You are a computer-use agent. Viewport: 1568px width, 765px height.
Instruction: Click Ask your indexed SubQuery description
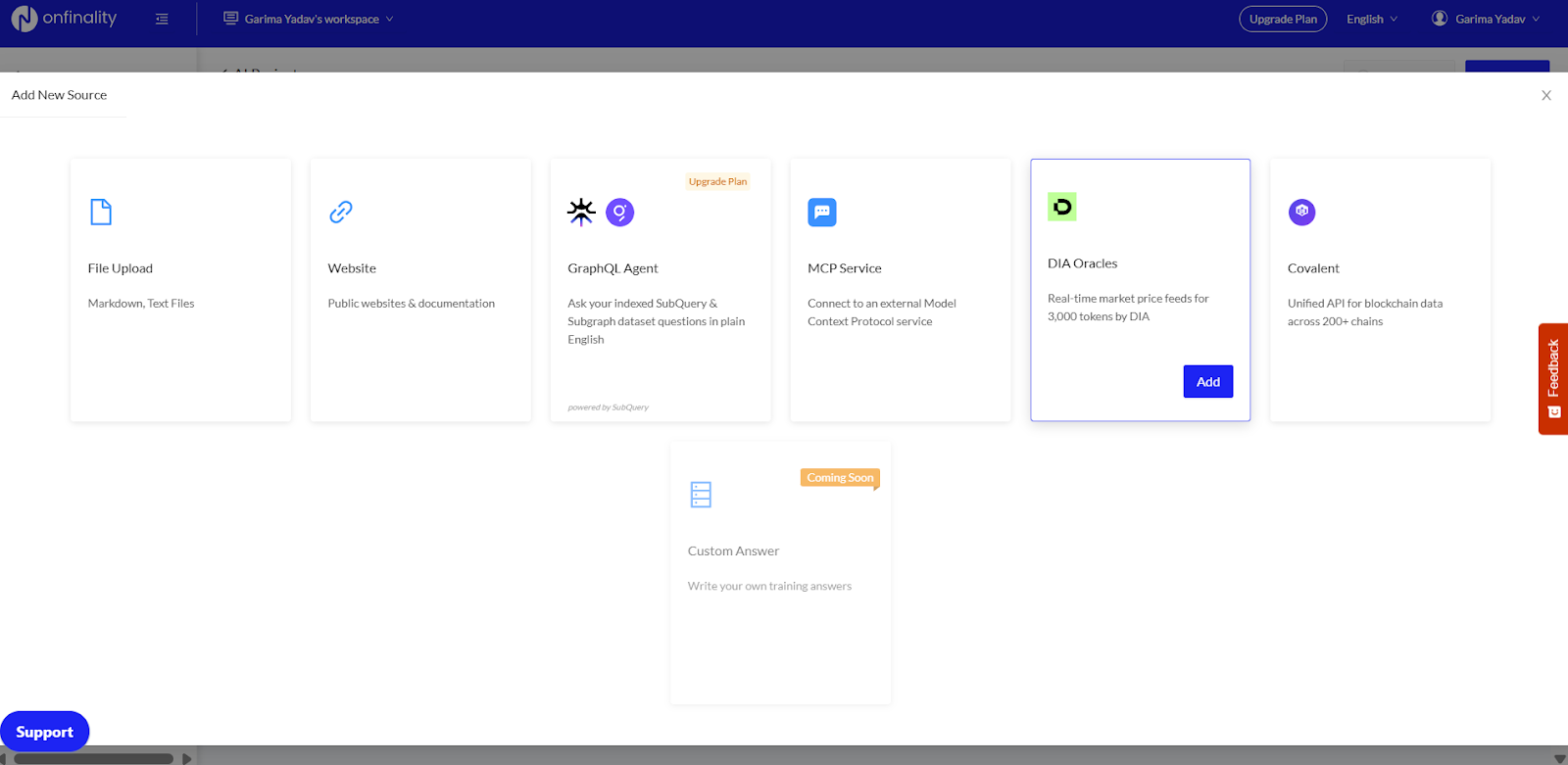pos(657,321)
